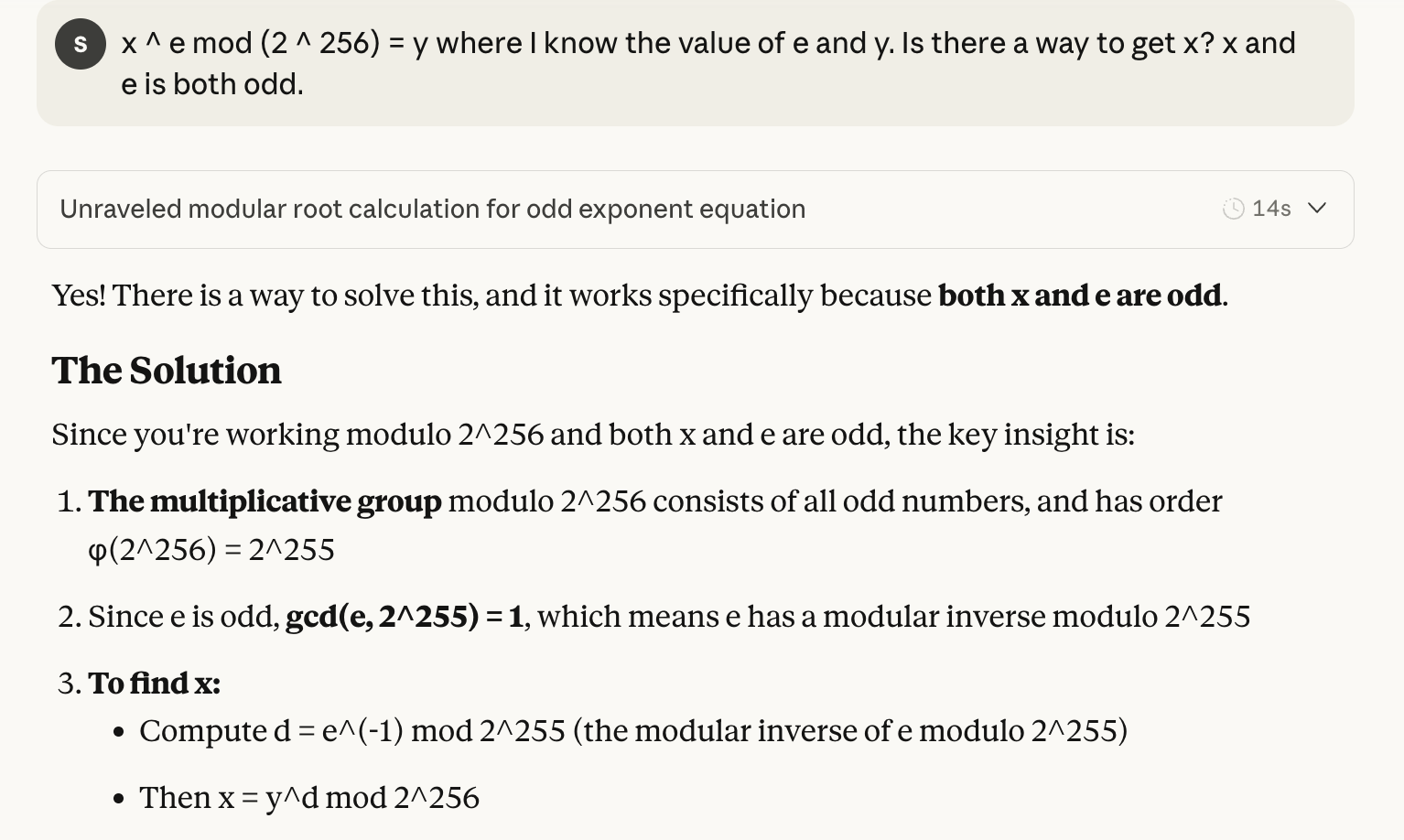This screenshot has height=840, width=1404.
Task: Click bold list item "To find x:"
Action: (154, 684)
